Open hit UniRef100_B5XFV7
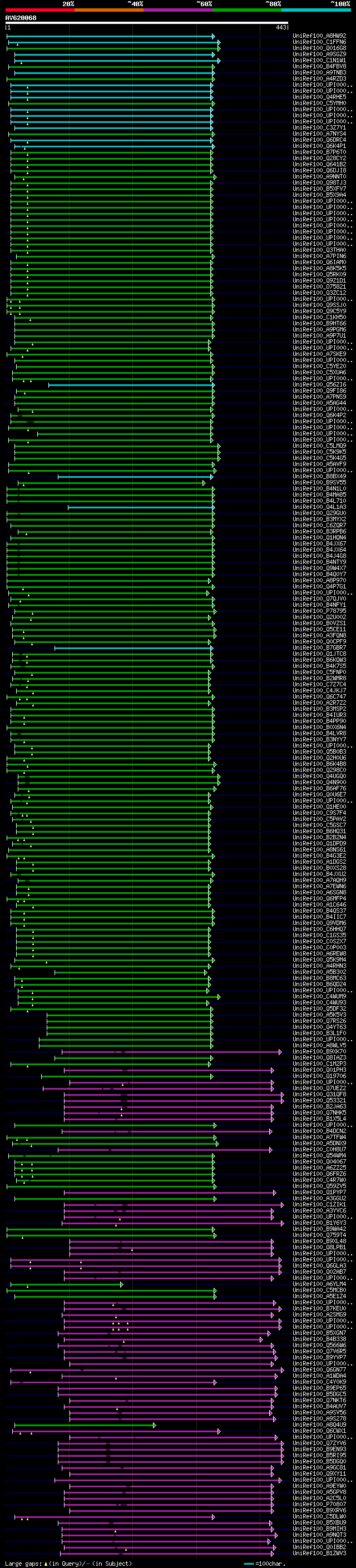356x1568 pixels. click(319, 189)
